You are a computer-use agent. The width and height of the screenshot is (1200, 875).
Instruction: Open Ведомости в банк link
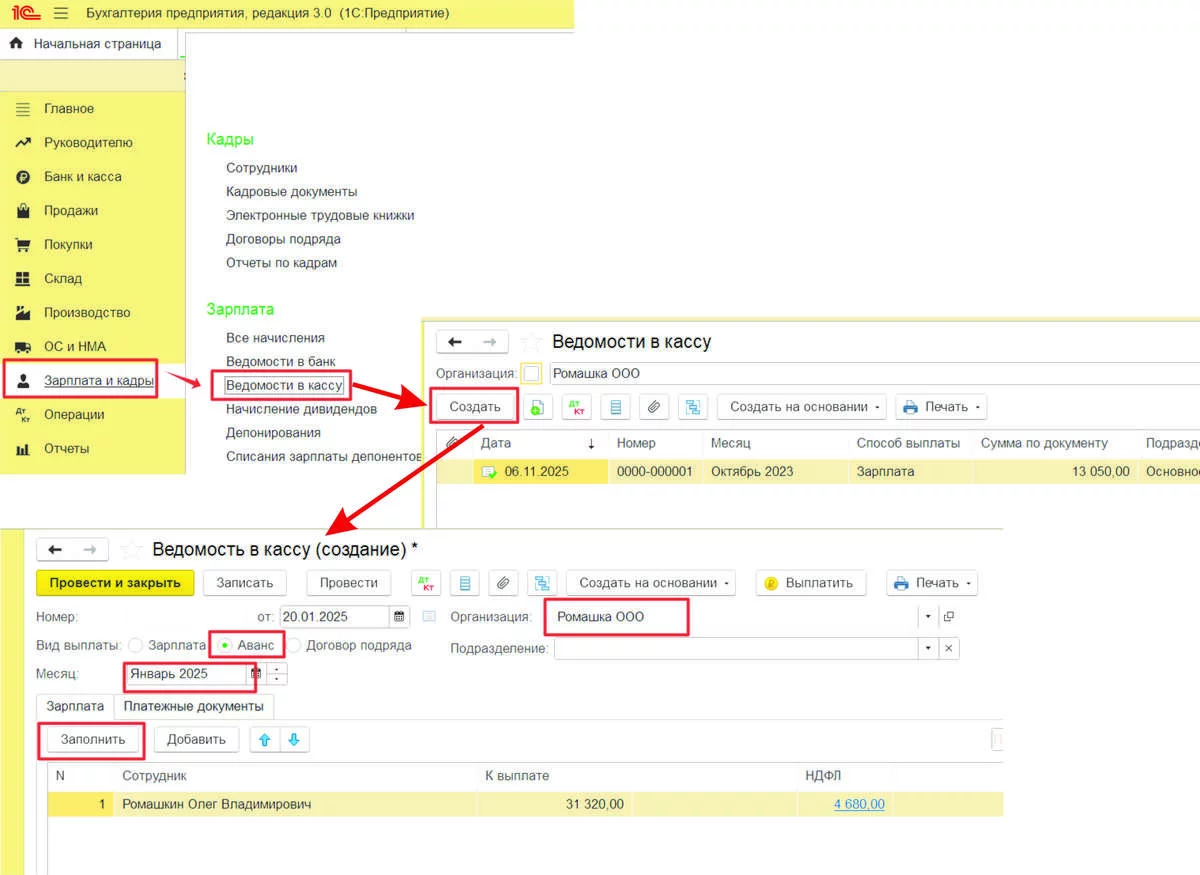(x=281, y=361)
